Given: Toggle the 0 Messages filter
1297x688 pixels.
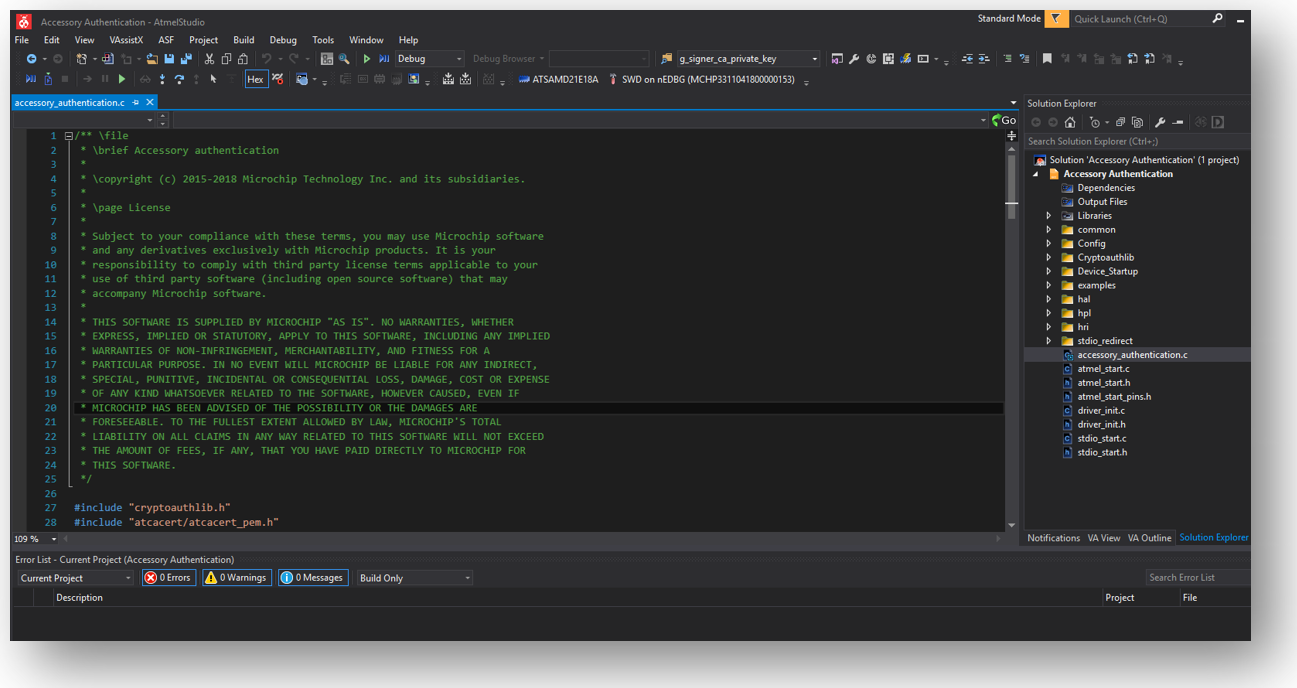Looking at the screenshot, I should tap(313, 578).
